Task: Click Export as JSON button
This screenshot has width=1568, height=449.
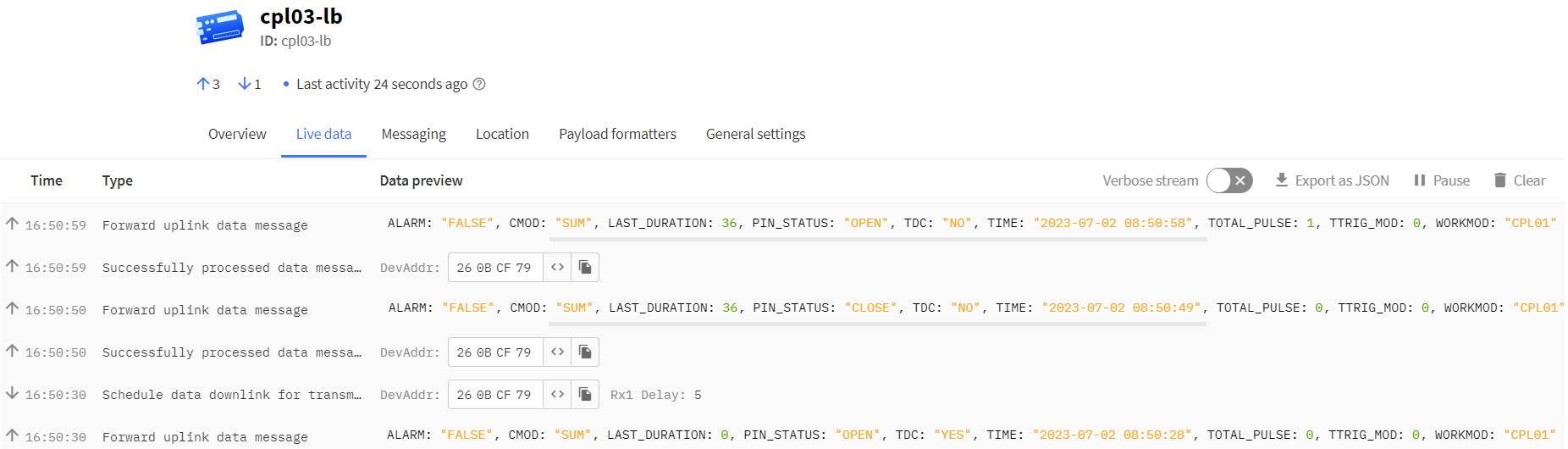Action: 1332,180
